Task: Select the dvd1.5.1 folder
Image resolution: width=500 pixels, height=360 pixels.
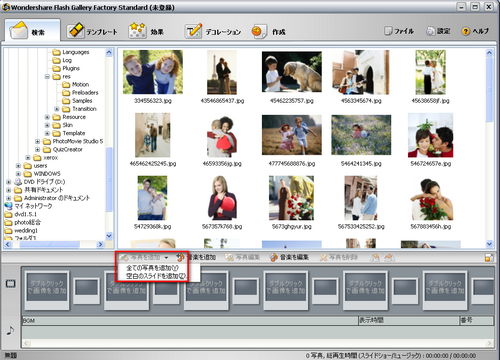Action: pyautogui.click(x=21, y=214)
